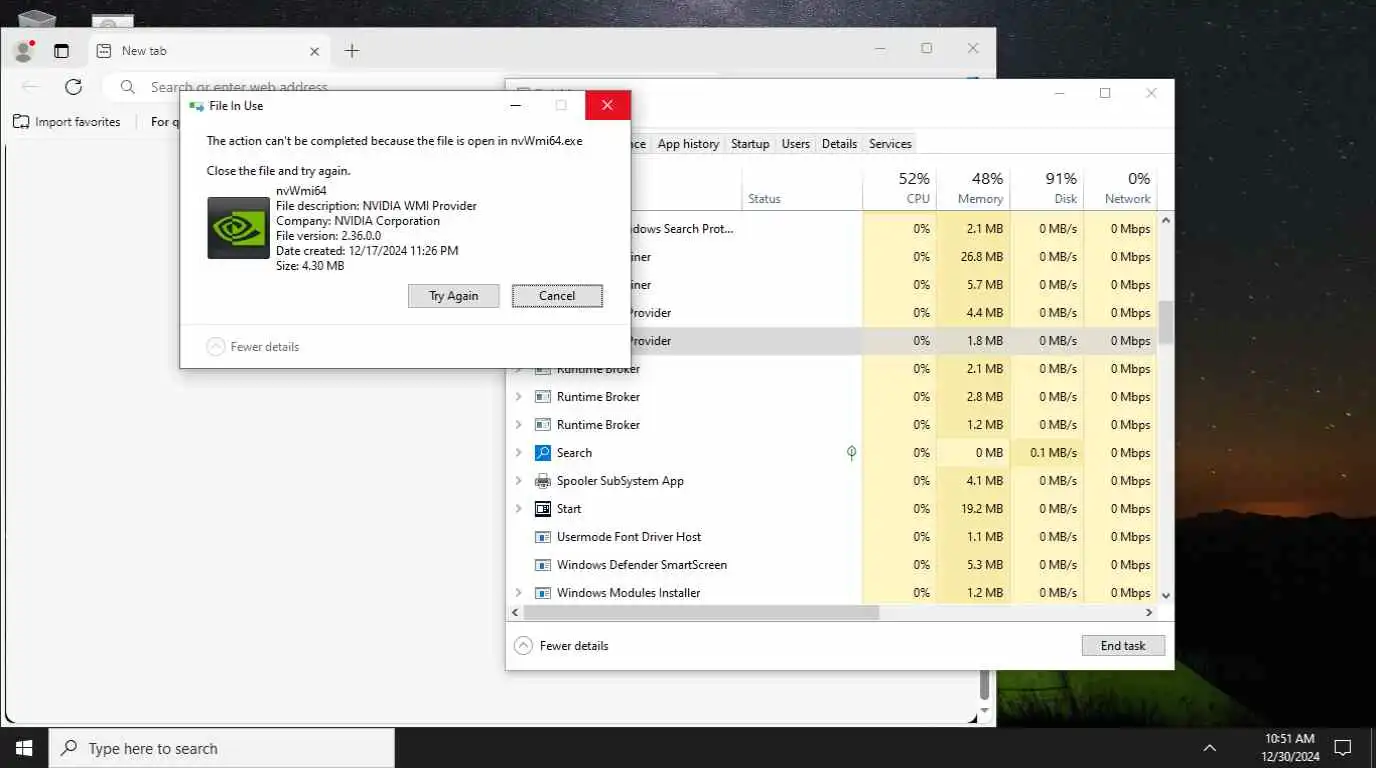Expand the Start process group
This screenshot has height=768, width=1376.
518,509
